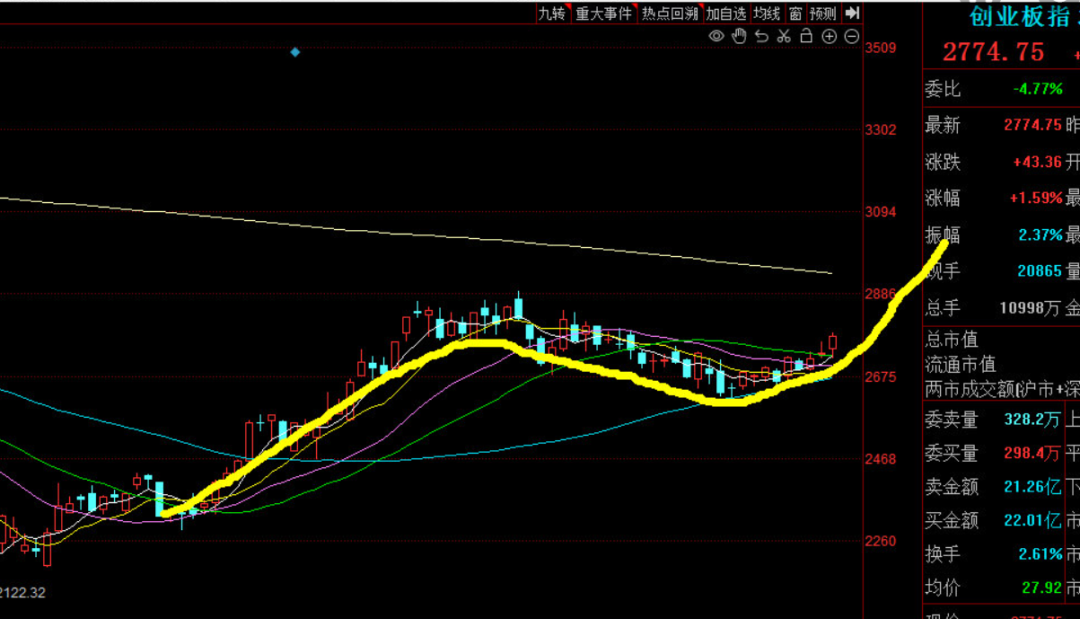This screenshot has width=1080, height=619.
Task: Select the scissors cut tool
Action: [784, 36]
